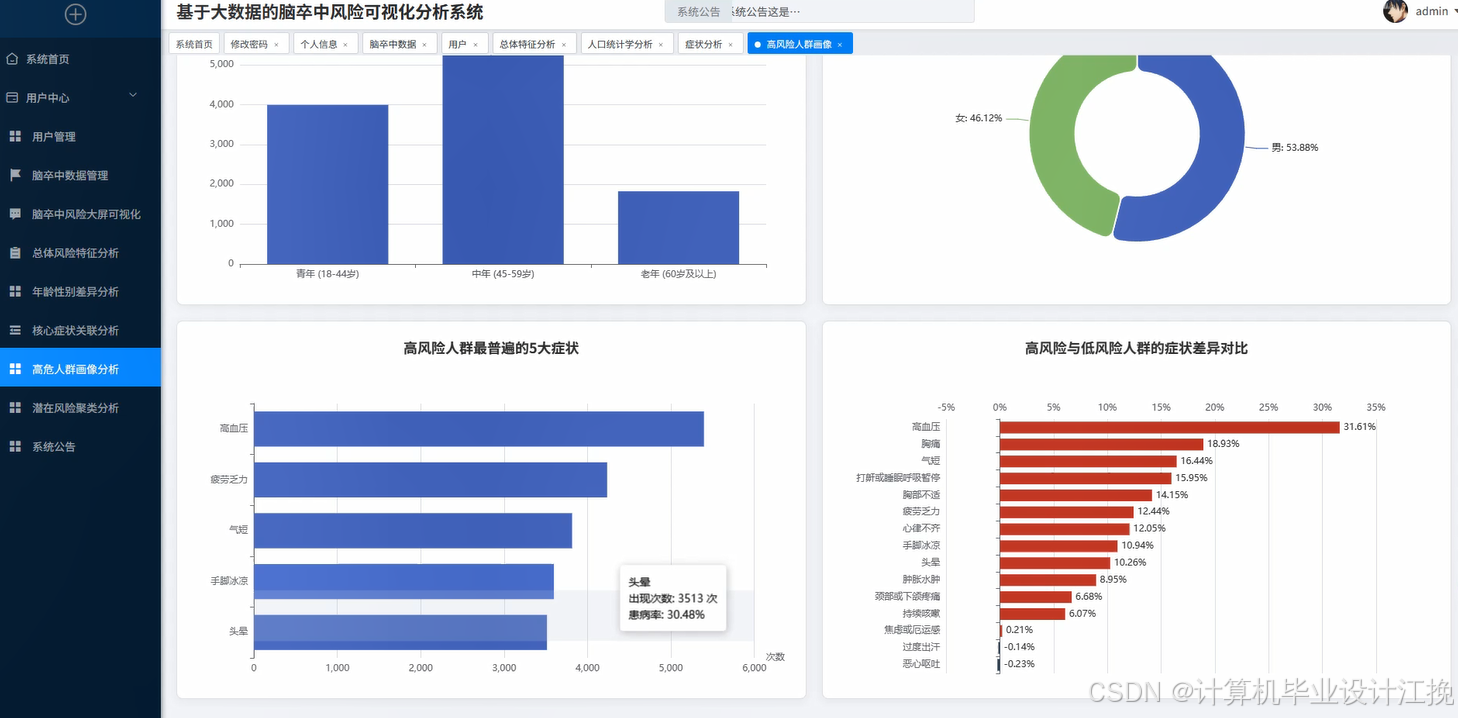Image resolution: width=1458 pixels, height=718 pixels.
Task: Close the 修改密码 tab
Action: tap(276, 45)
